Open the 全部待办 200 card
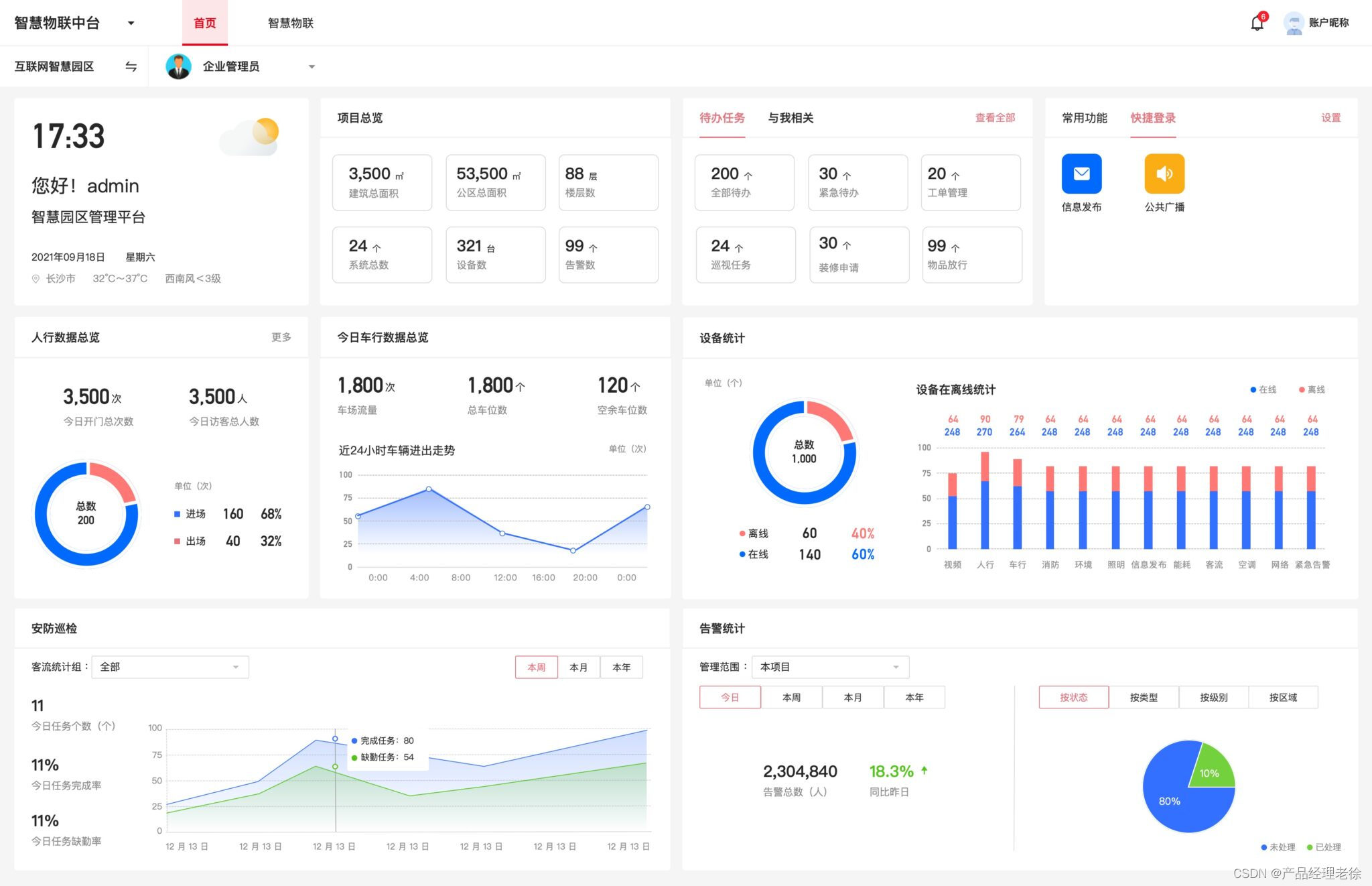 [744, 182]
